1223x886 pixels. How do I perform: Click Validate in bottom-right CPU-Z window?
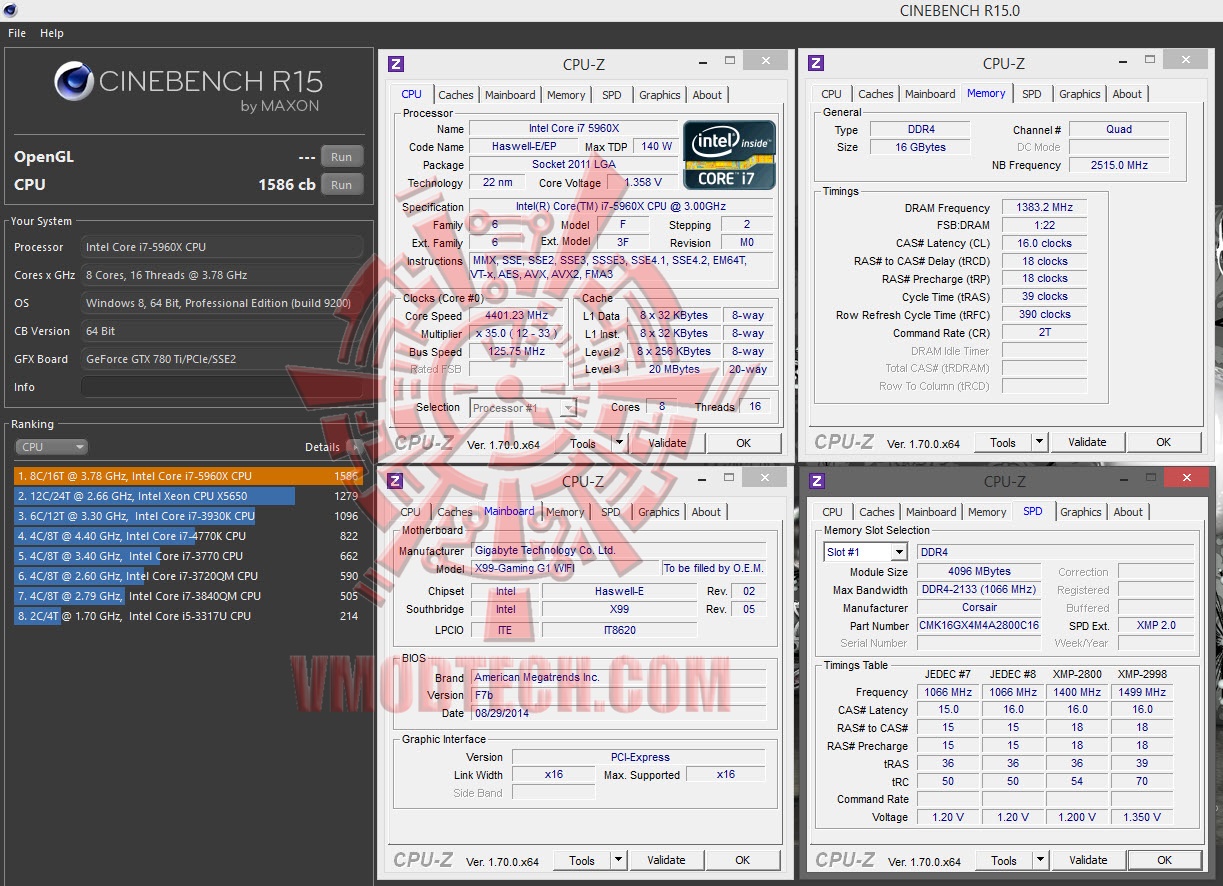tap(1088, 860)
